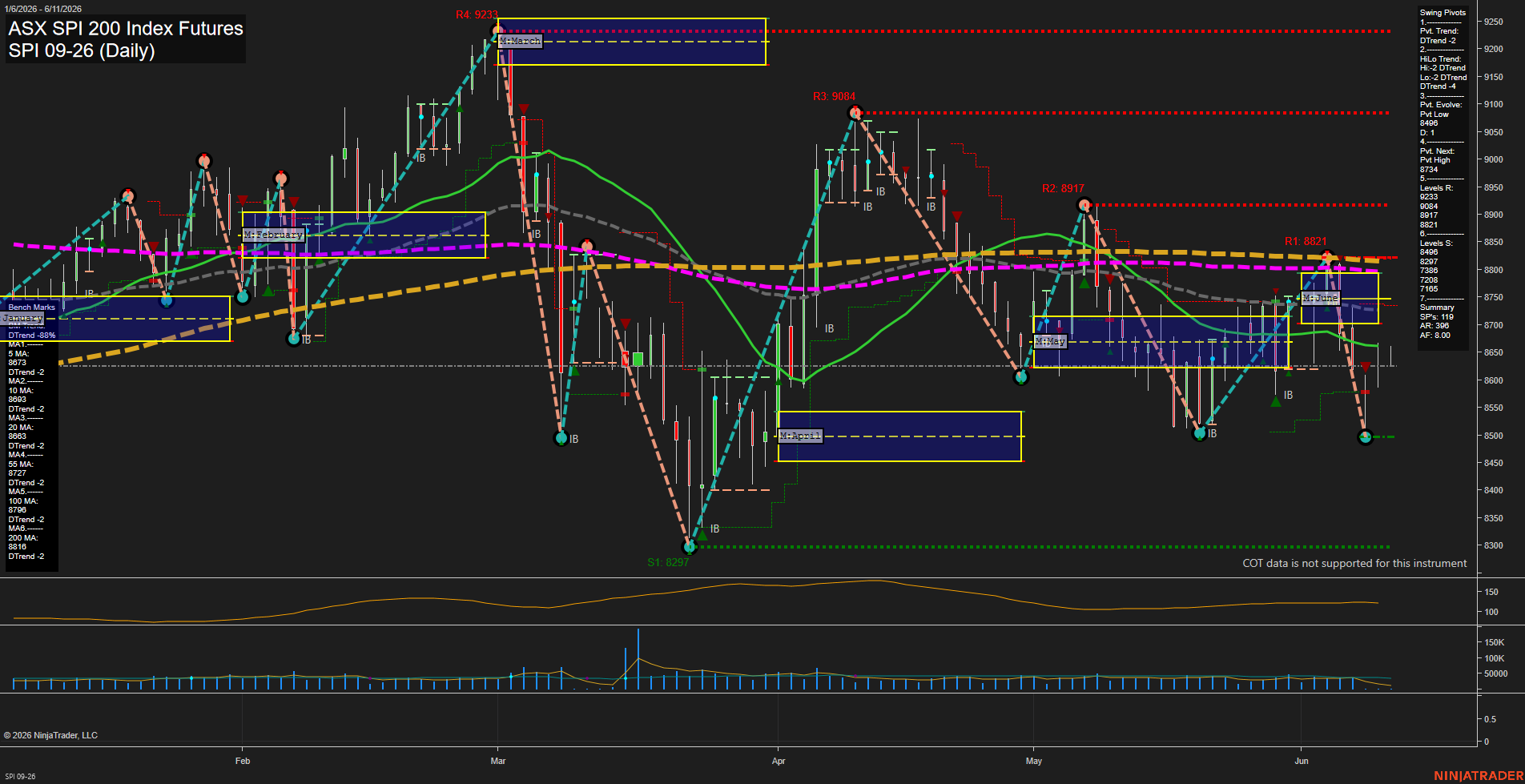The image size is (1525, 784).
Task: Select the HiLo Trend: entry
Action: coord(1440,59)
